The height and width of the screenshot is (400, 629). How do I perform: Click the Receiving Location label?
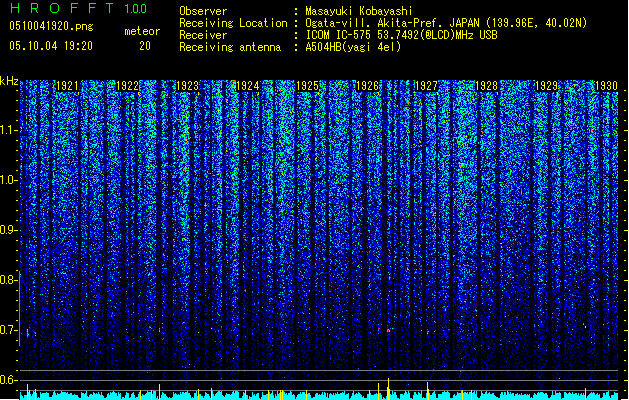click(x=233, y=23)
